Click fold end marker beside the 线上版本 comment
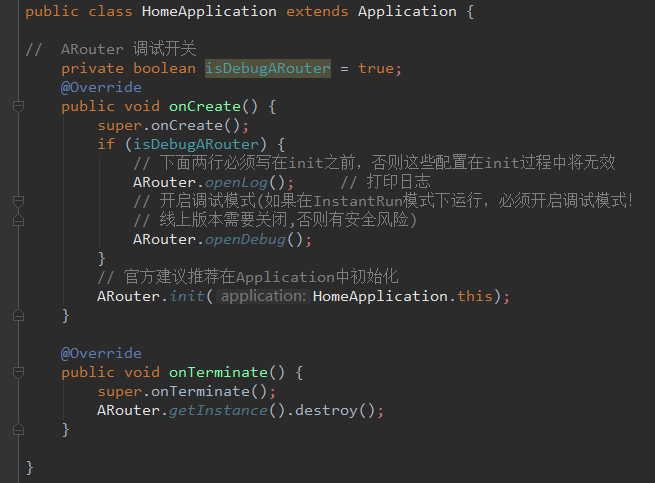The width and height of the screenshot is (655, 483). click(18, 220)
